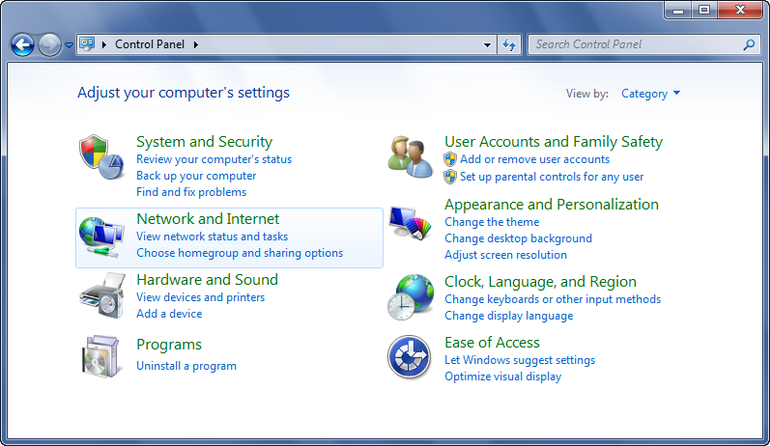Open the Ease of Access icon

[x=410, y=357]
